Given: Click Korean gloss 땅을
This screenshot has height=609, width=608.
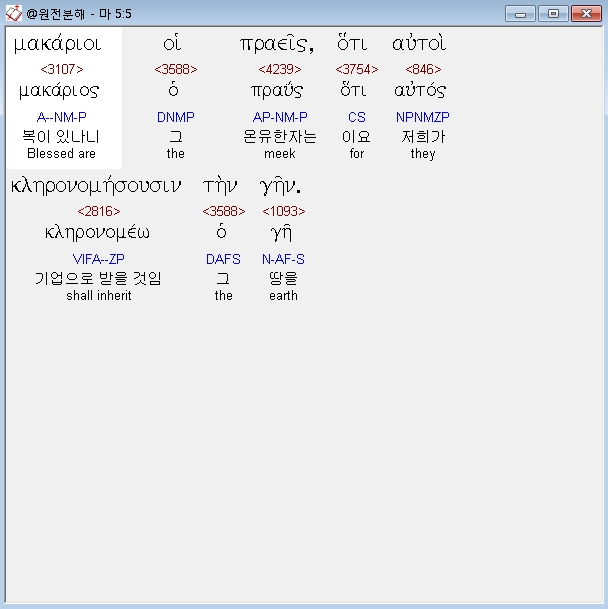Looking at the screenshot, I should coord(283,278).
